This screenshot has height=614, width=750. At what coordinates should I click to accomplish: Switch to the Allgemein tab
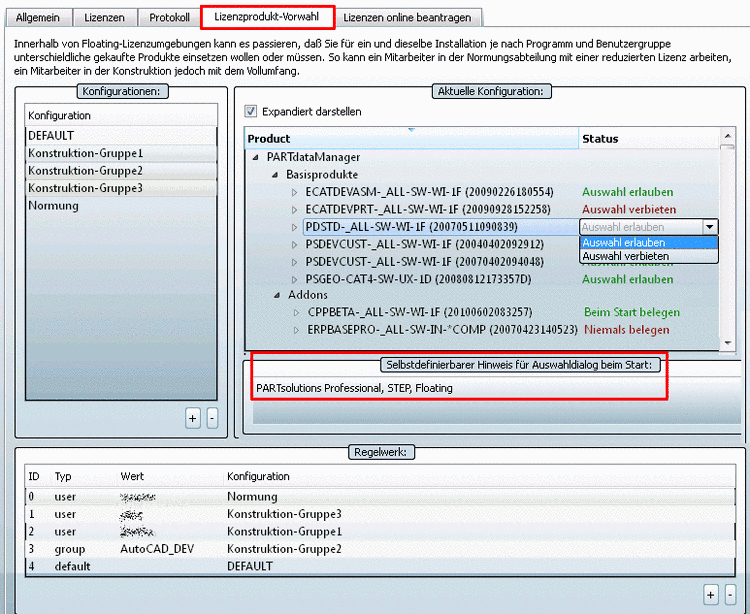pyautogui.click(x=38, y=18)
